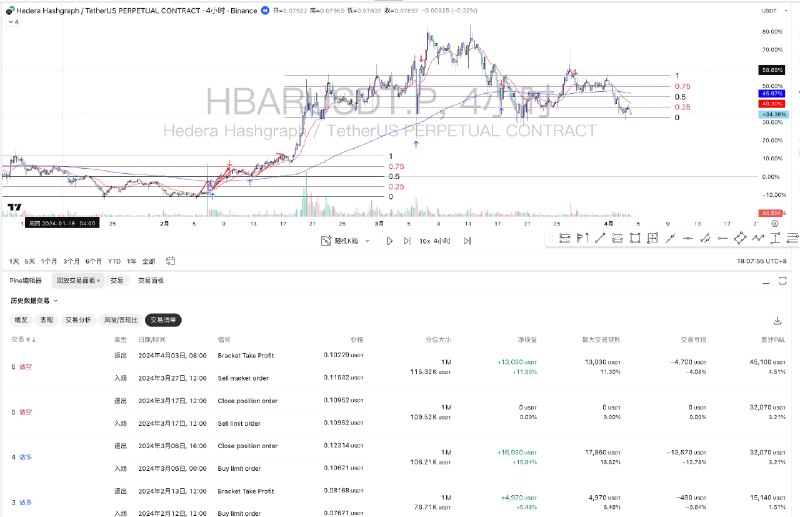Click the TradingView logo on chart
Screen dimensions: 800x517
[15, 208]
